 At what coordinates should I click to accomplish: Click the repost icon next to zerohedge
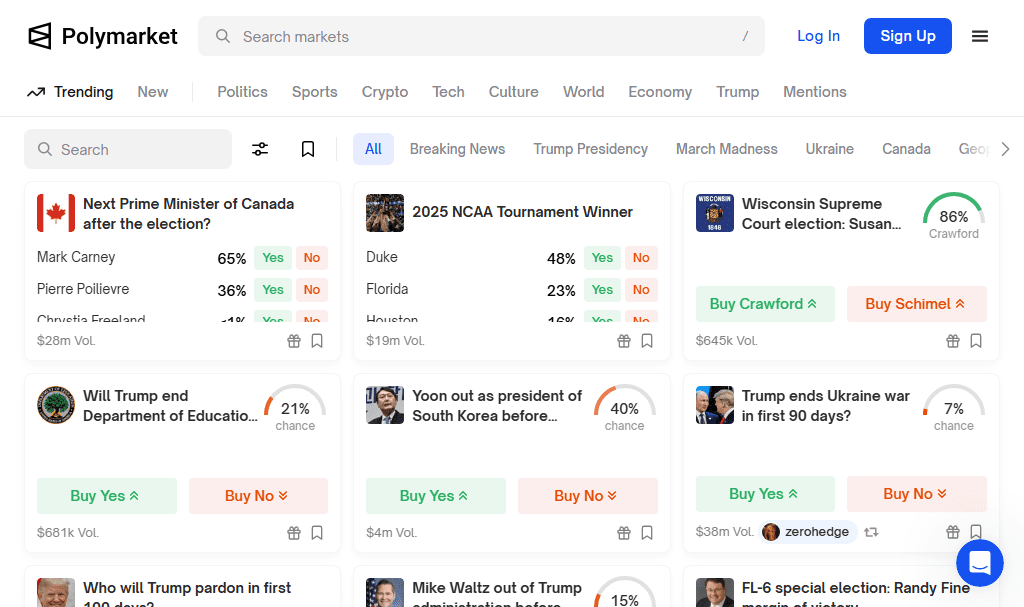click(871, 532)
